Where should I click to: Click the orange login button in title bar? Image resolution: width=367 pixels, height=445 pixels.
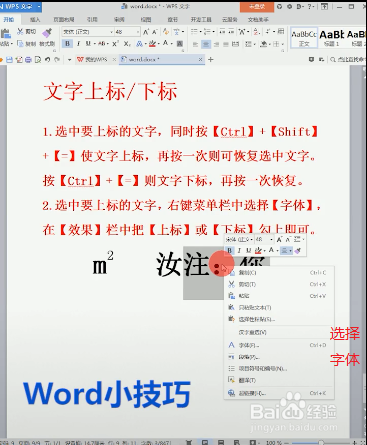click(257, 6)
